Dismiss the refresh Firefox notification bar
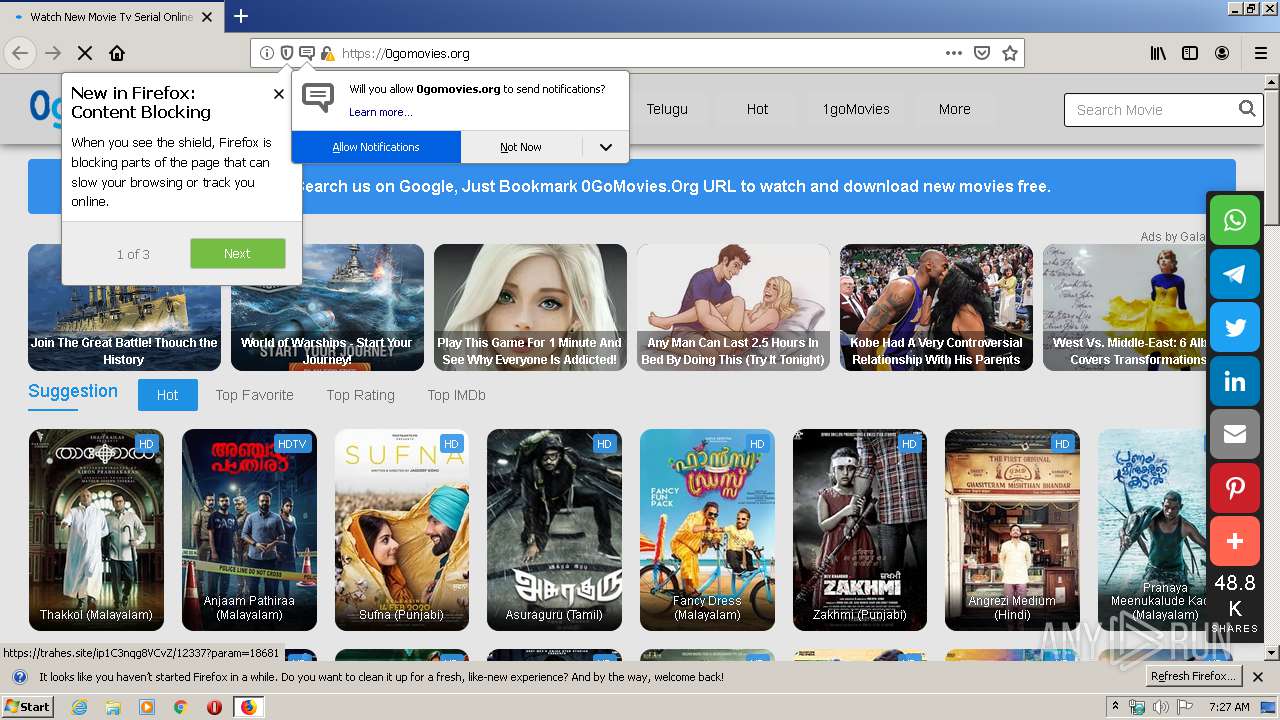1280x720 pixels. click(1258, 677)
